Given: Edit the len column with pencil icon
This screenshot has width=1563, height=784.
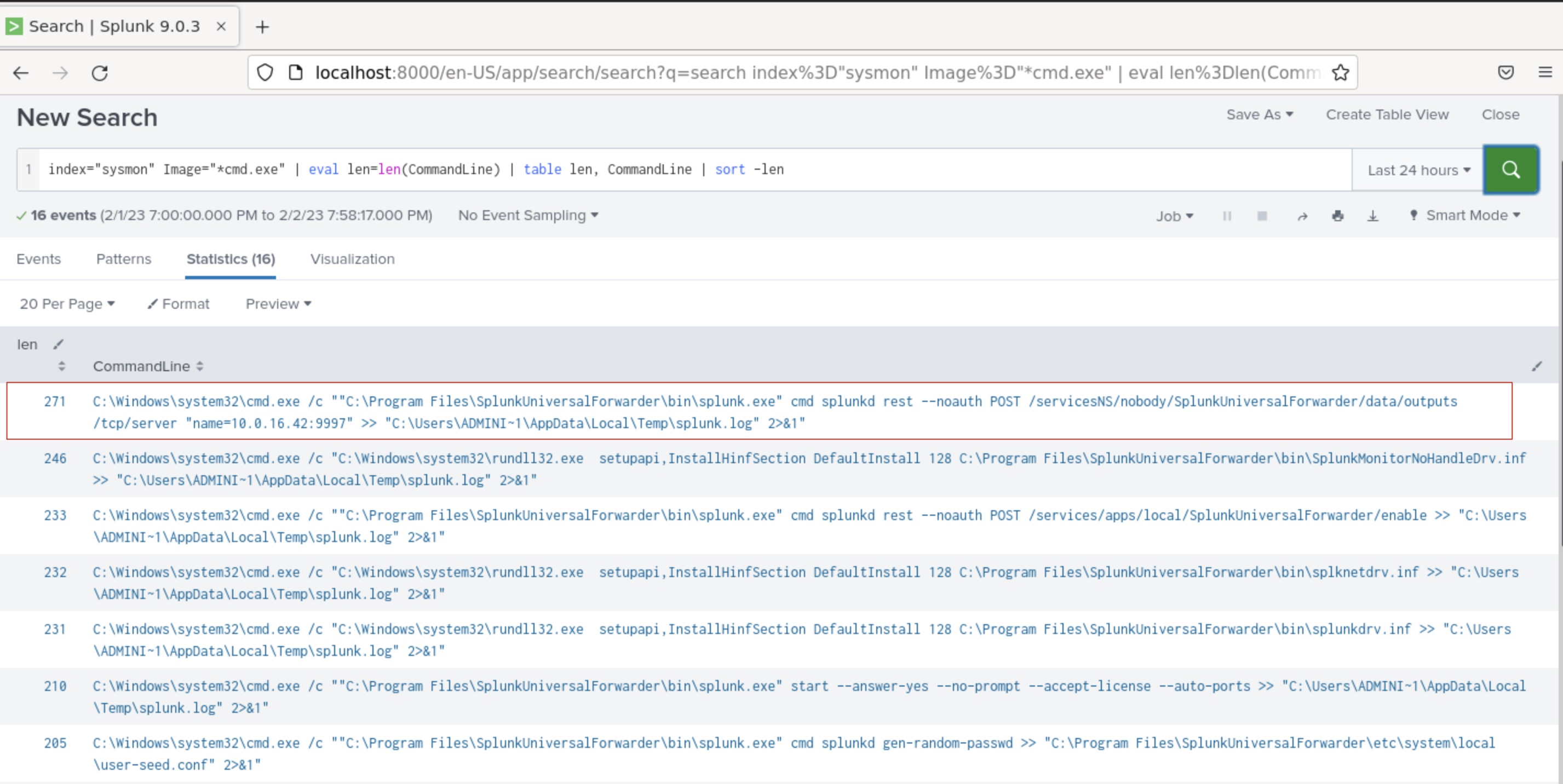Looking at the screenshot, I should pyautogui.click(x=58, y=344).
